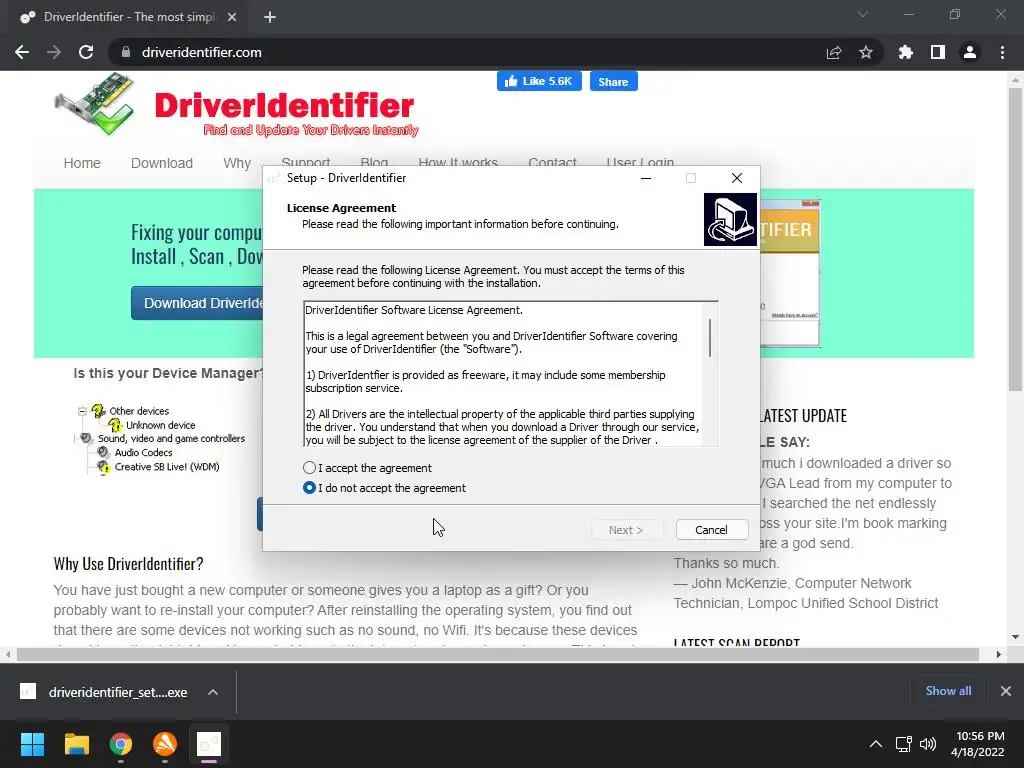Reload the DriverIdentifier page

86,52
